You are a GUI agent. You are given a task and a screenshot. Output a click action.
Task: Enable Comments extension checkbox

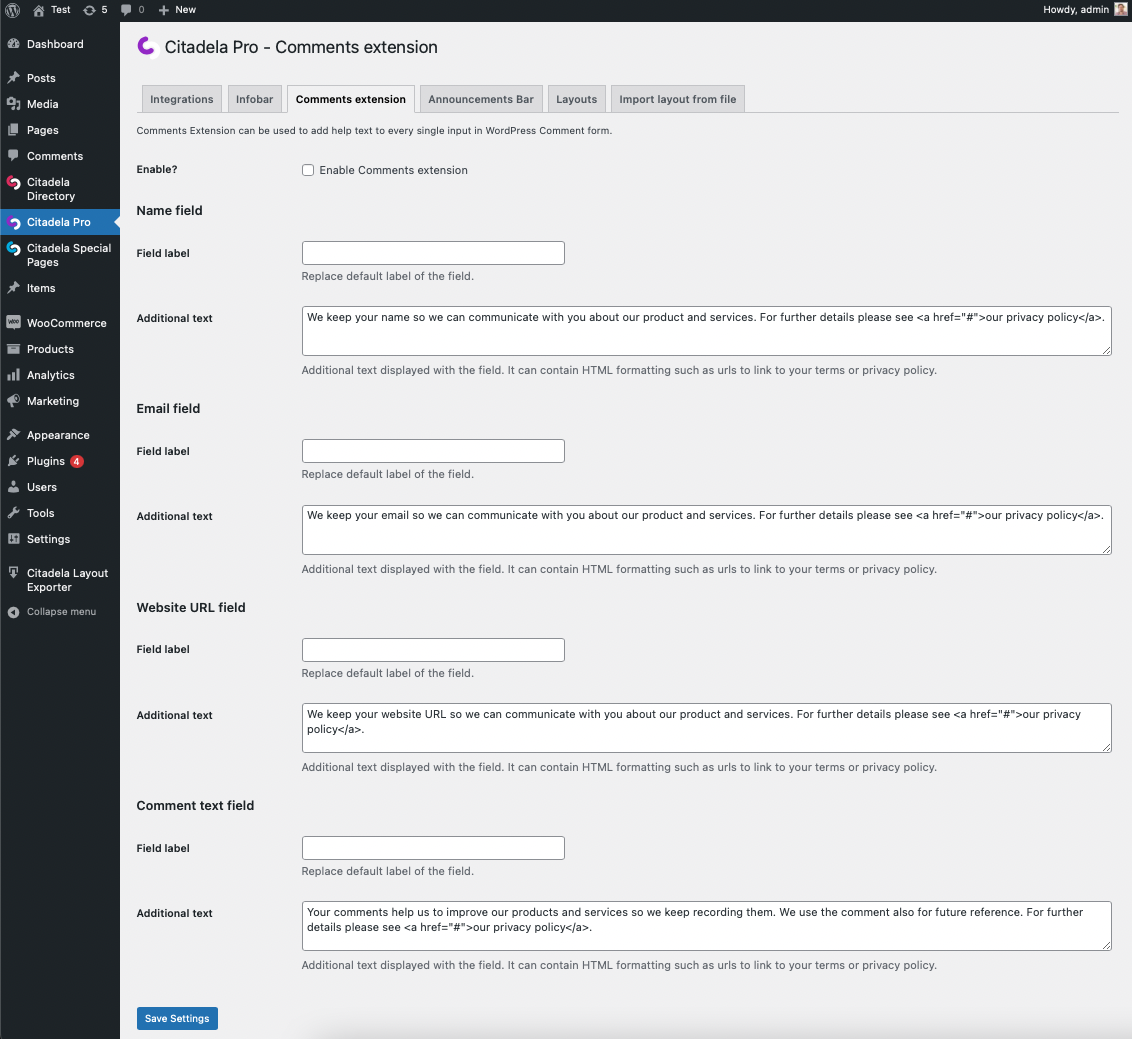[x=308, y=170]
